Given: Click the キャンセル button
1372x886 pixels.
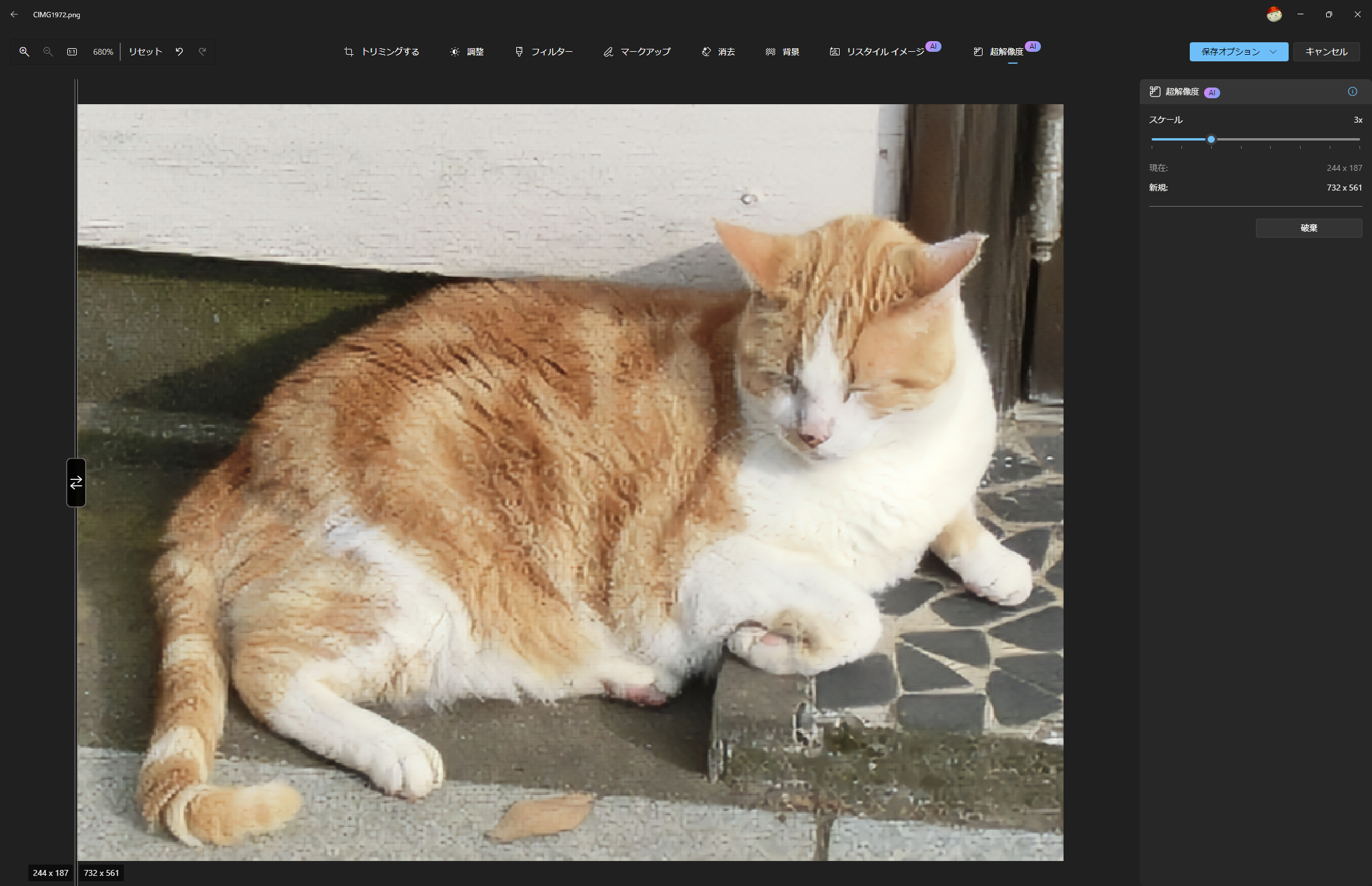Looking at the screenshot, I should pos(1326,52).
